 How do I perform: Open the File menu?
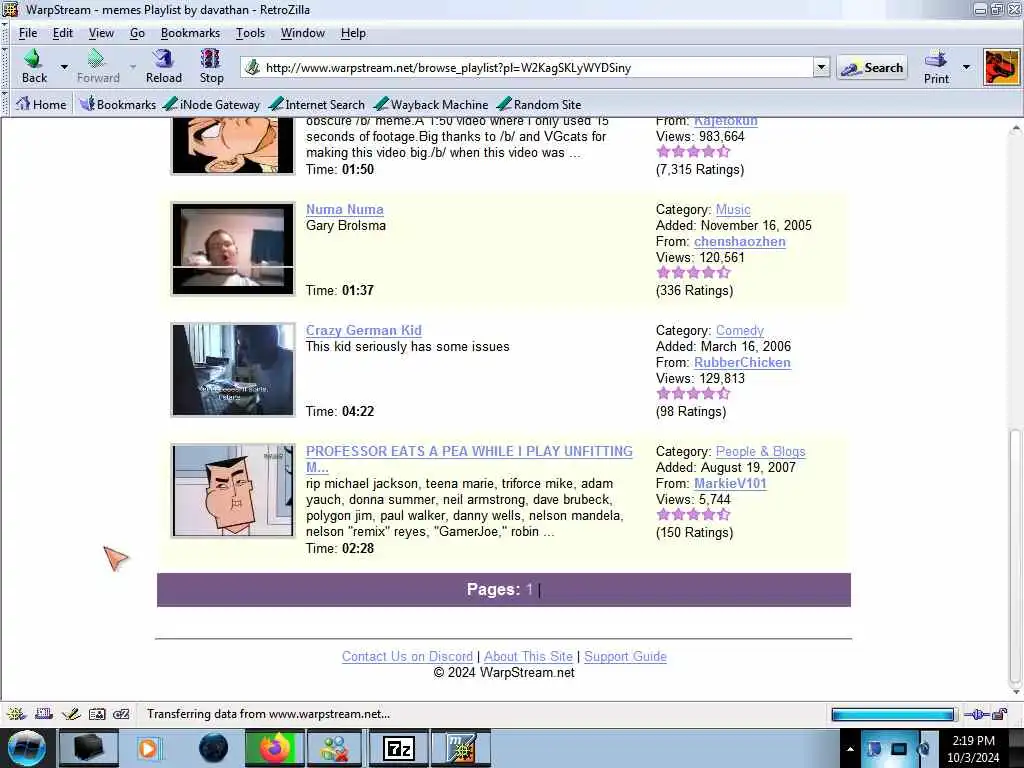coord(27,33)
